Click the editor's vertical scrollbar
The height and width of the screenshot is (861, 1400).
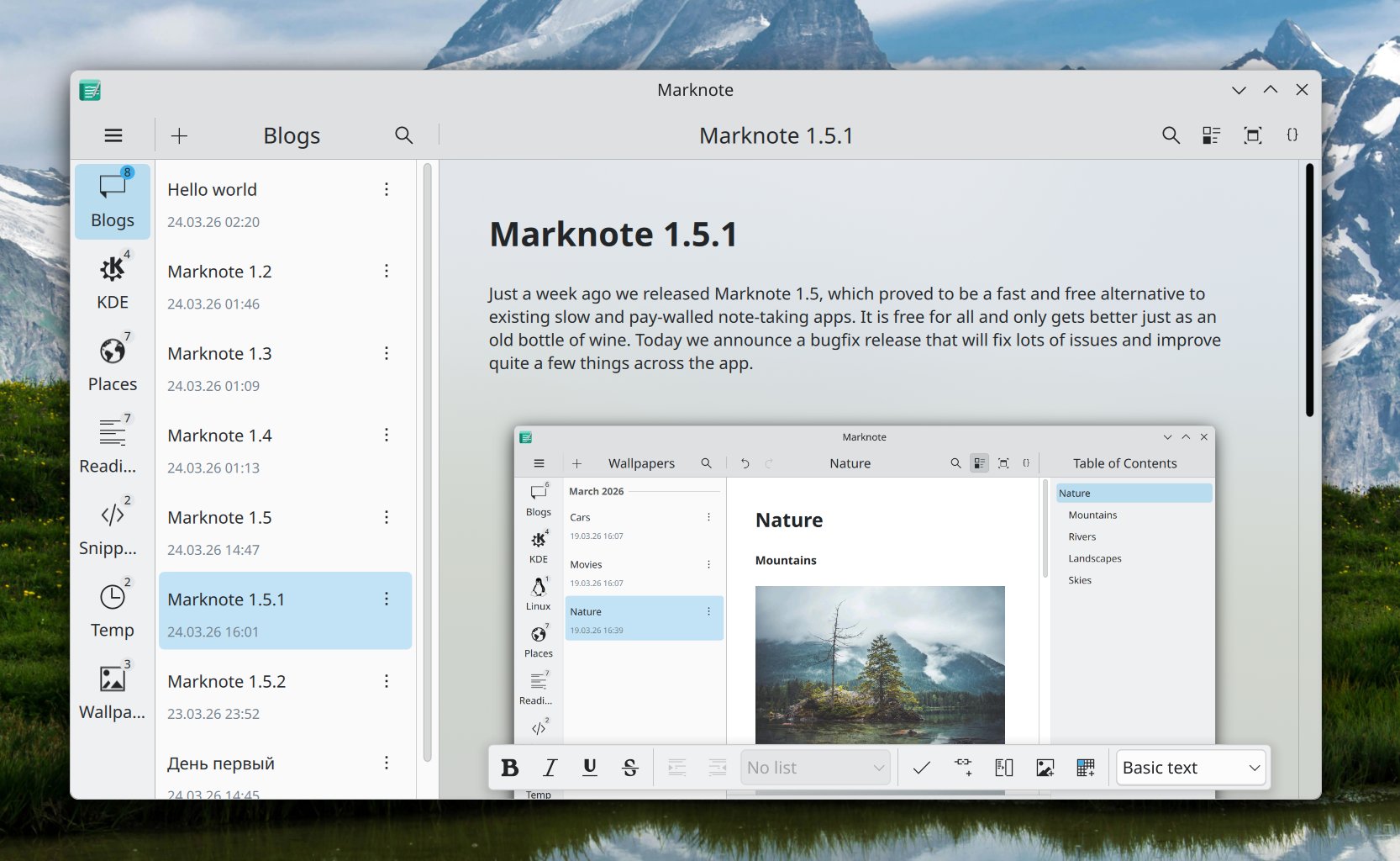point(1309,290)
